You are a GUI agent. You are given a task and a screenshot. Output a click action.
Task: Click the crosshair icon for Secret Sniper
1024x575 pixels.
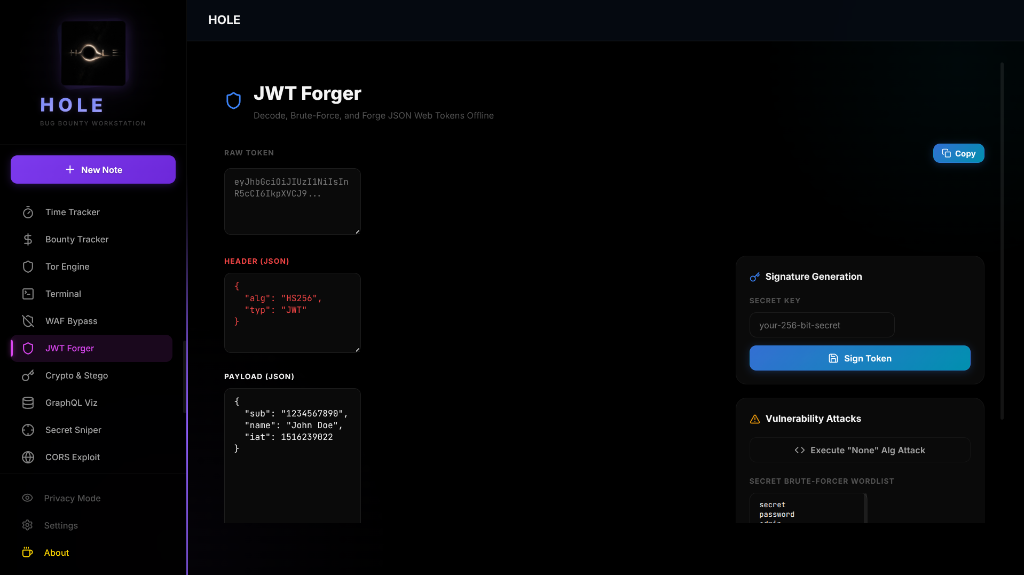[x=28, y=430]
